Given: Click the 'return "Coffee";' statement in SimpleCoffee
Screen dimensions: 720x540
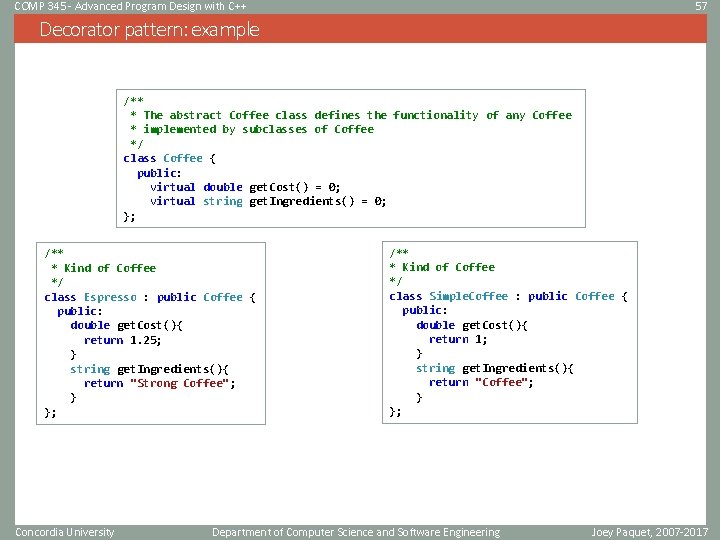Looking at the screenshot, I should (481, 382).
